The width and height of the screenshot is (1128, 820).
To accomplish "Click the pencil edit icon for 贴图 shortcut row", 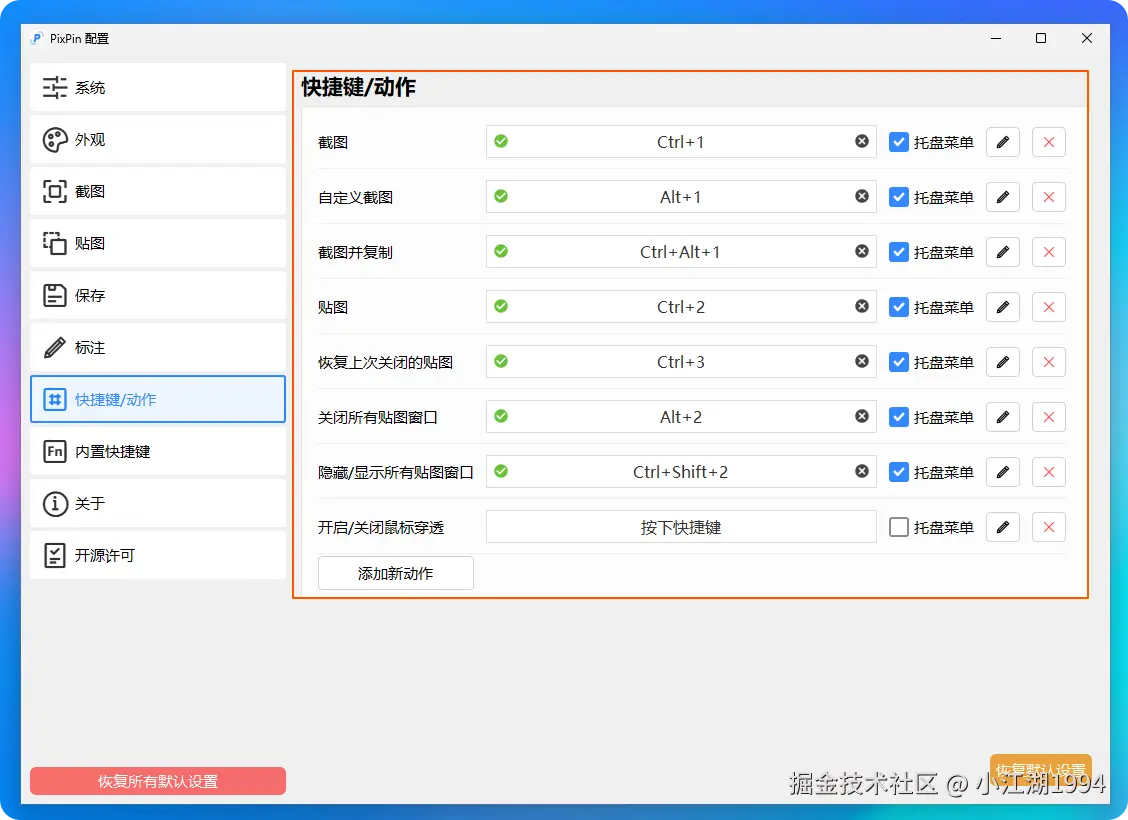I will tap(1003, 307).
